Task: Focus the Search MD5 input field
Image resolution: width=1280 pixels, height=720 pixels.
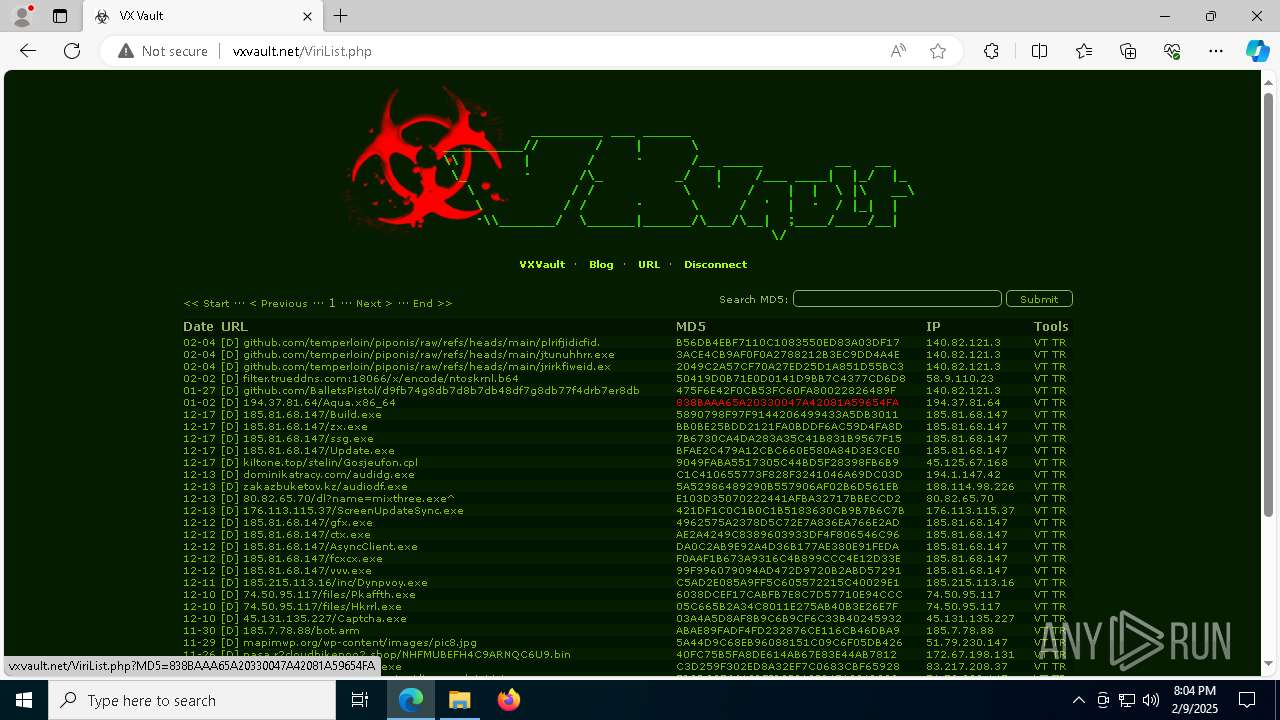Action: pos(897,299)
